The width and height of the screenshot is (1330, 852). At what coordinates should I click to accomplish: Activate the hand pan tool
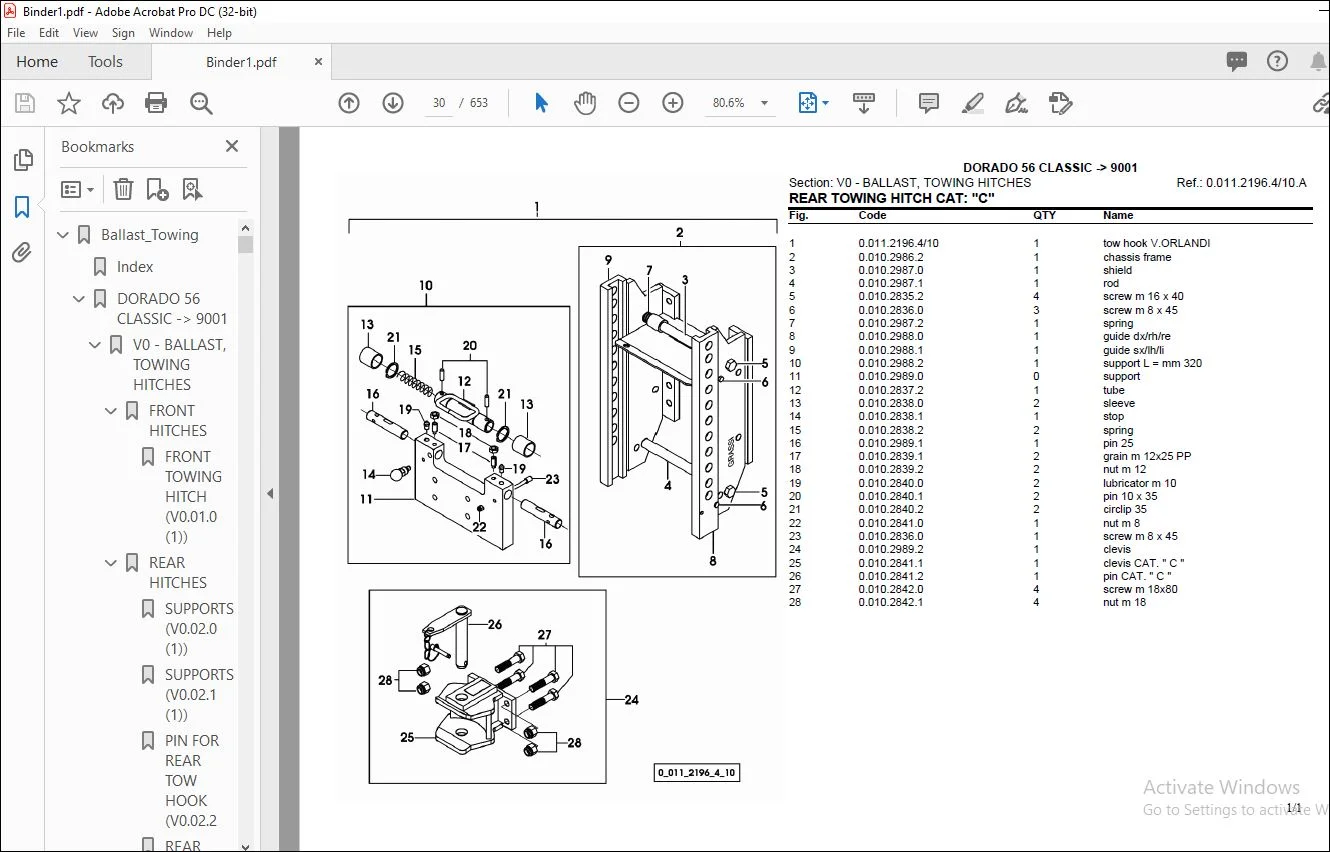(x=585, y=103)
